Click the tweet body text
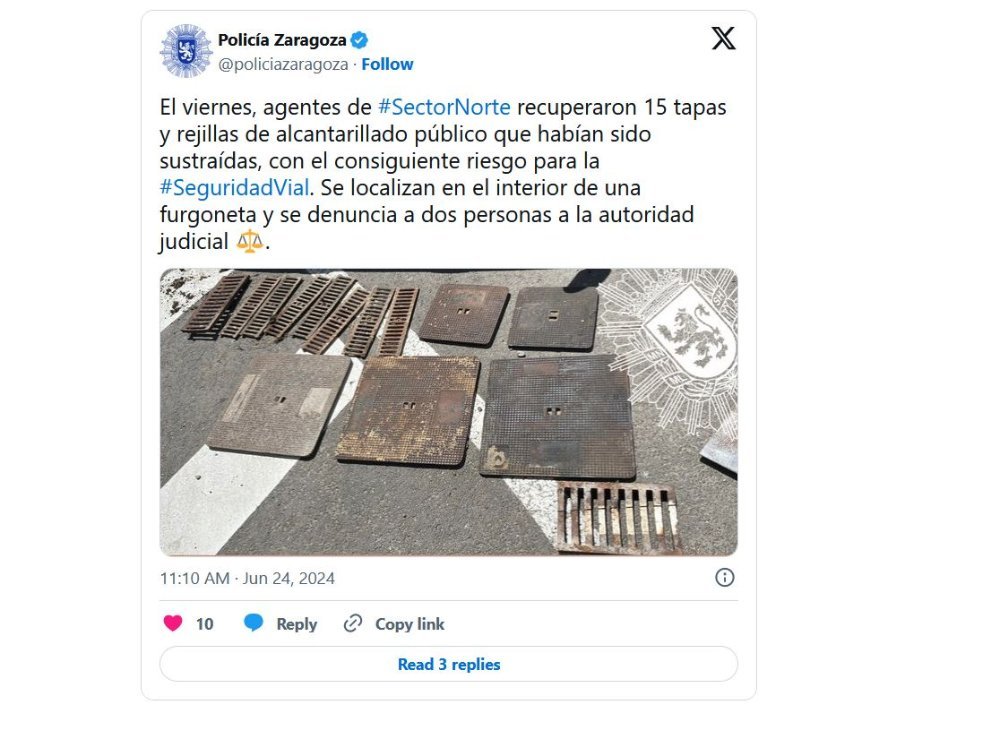Viewport: 1000px width, 739px height. pyautogui.click(x=443, y=174)
